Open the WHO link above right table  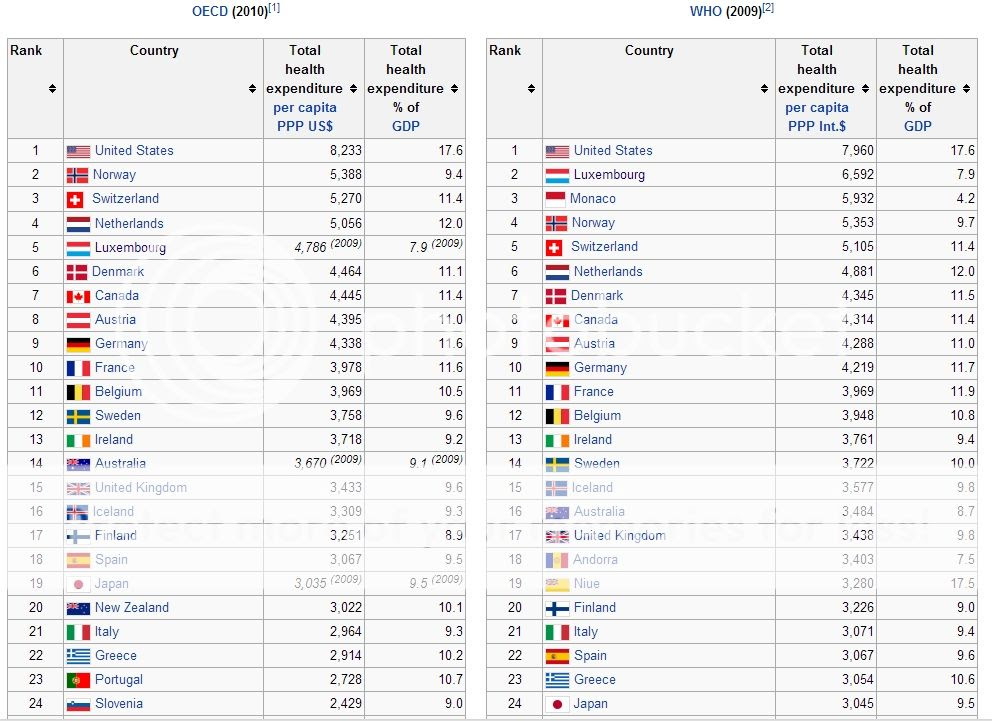[705, 11]
